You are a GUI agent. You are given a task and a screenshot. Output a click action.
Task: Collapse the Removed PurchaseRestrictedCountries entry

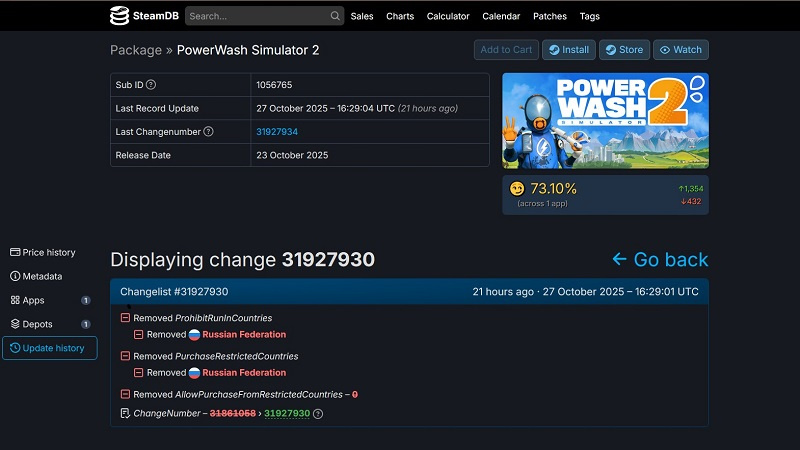(x=125, y=356)
